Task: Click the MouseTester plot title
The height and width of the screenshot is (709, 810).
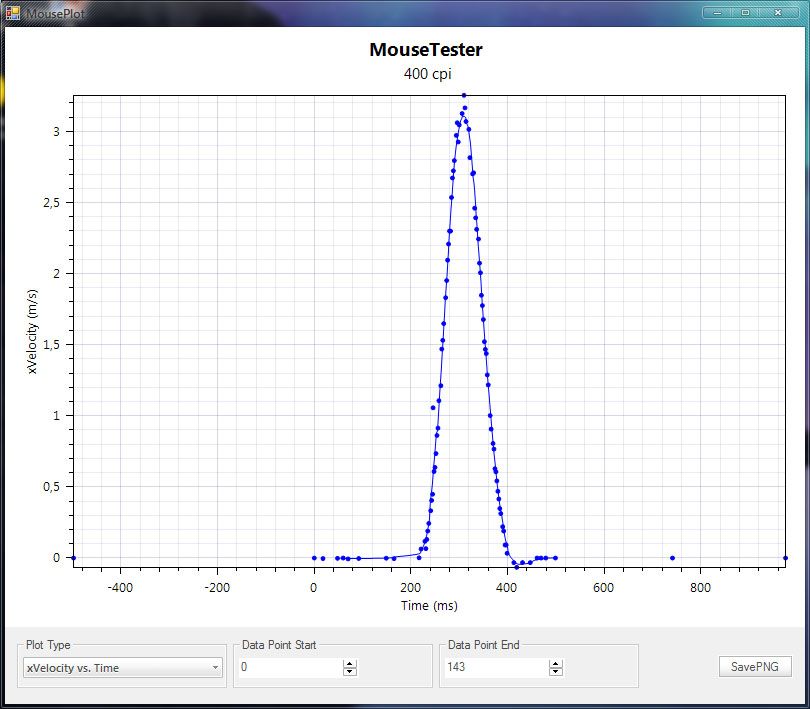Action: coord(426,50)
